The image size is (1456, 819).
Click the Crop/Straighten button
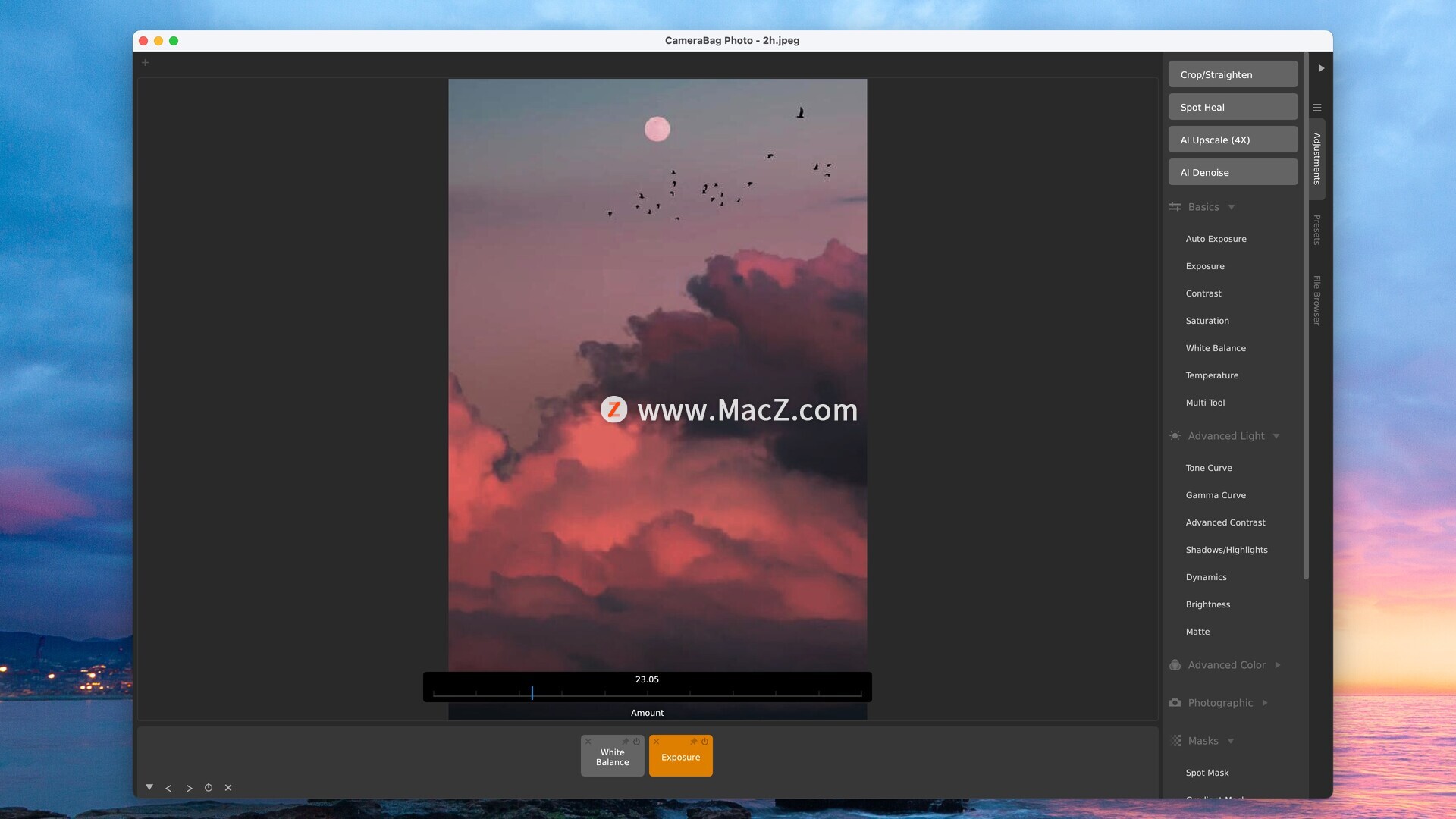click(1233, 74)
